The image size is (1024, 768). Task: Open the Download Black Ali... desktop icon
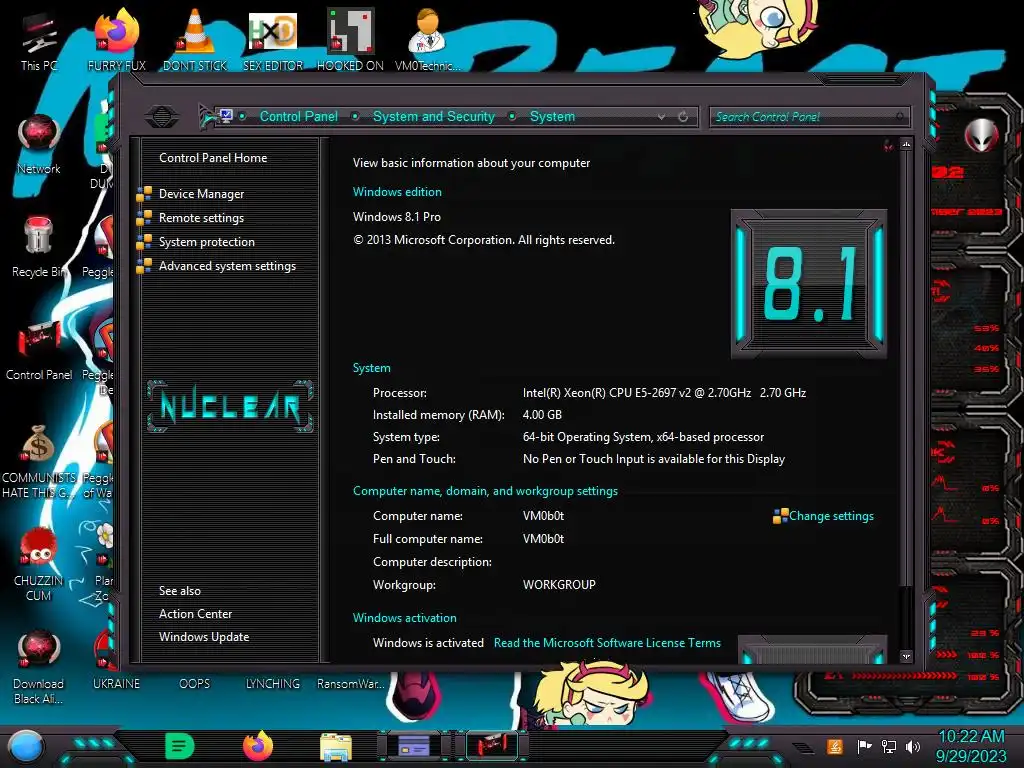pyautogui.click(x=39, y=667)
